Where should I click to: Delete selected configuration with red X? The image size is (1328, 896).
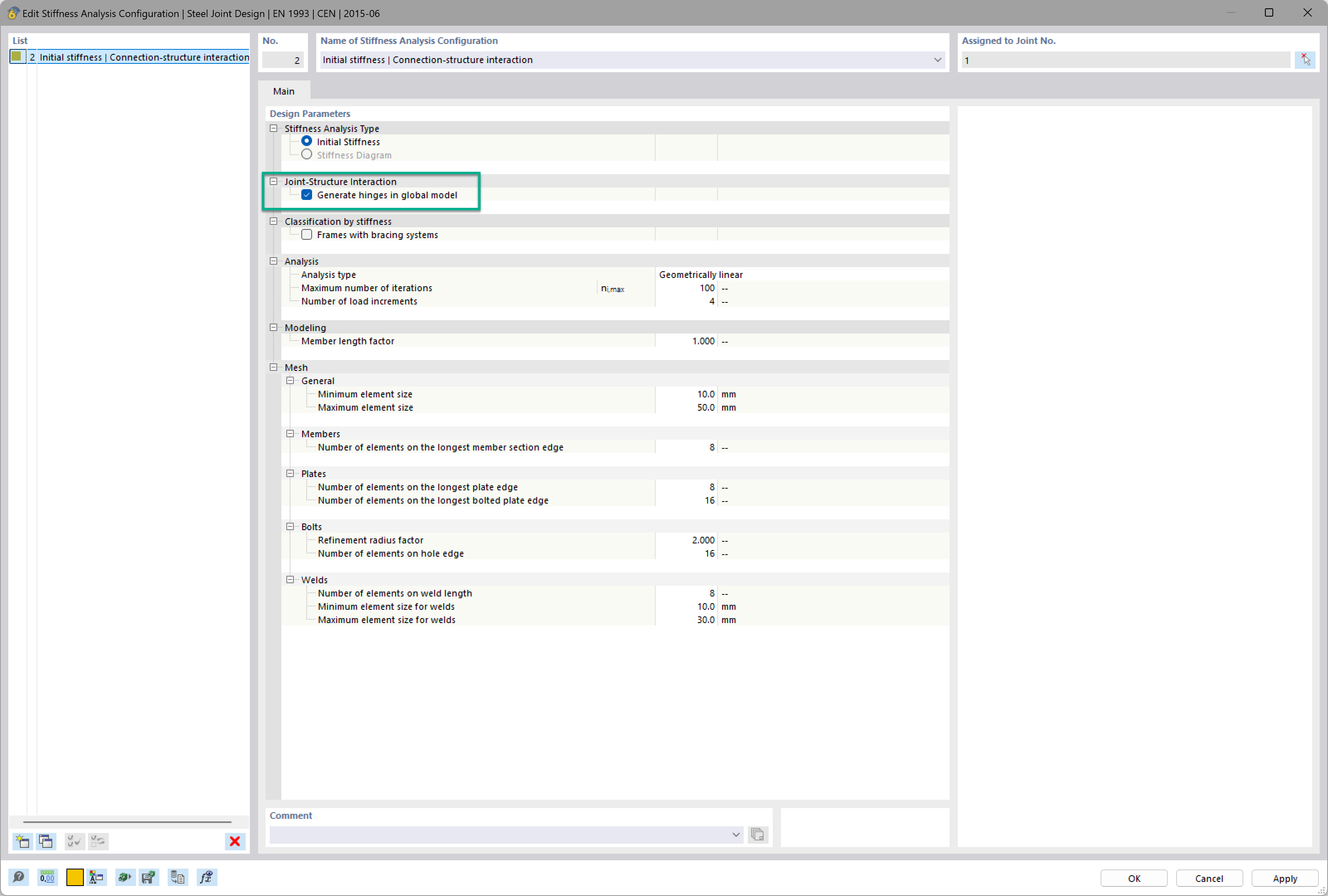(x=234, y=841)
